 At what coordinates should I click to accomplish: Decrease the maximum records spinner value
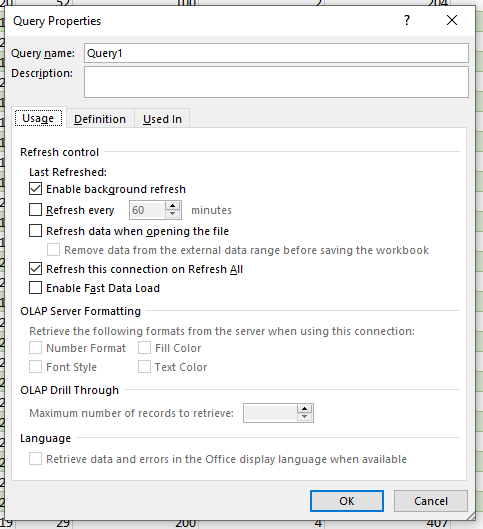(305, 417)
